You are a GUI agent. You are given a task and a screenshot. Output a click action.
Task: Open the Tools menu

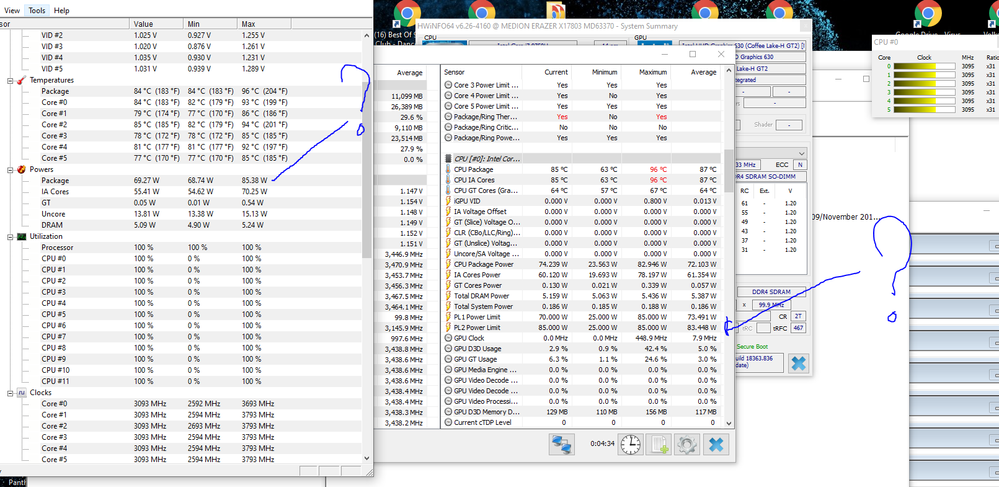tap(36, 10)
